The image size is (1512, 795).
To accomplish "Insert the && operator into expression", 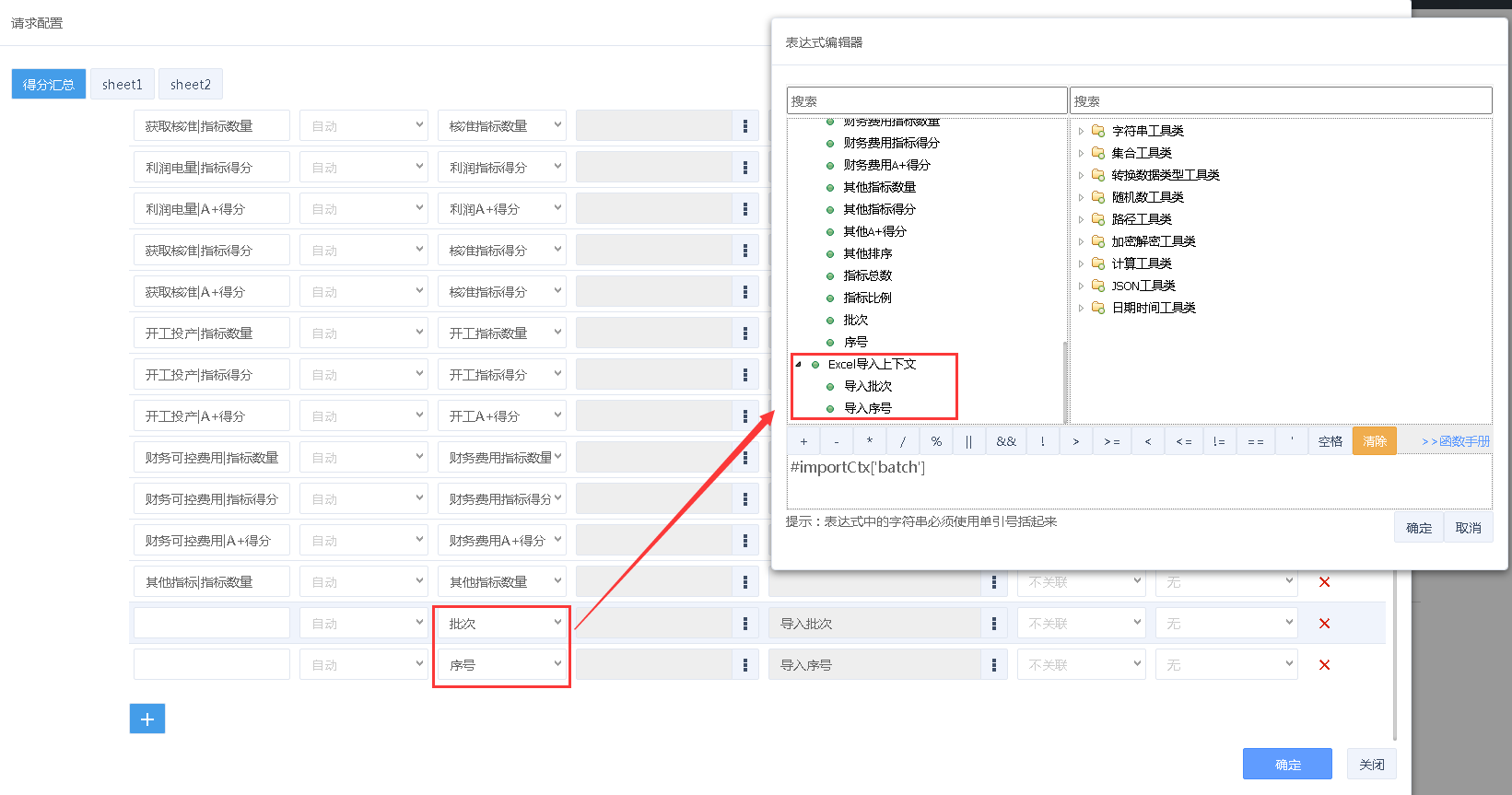I will coord(1006,441).
